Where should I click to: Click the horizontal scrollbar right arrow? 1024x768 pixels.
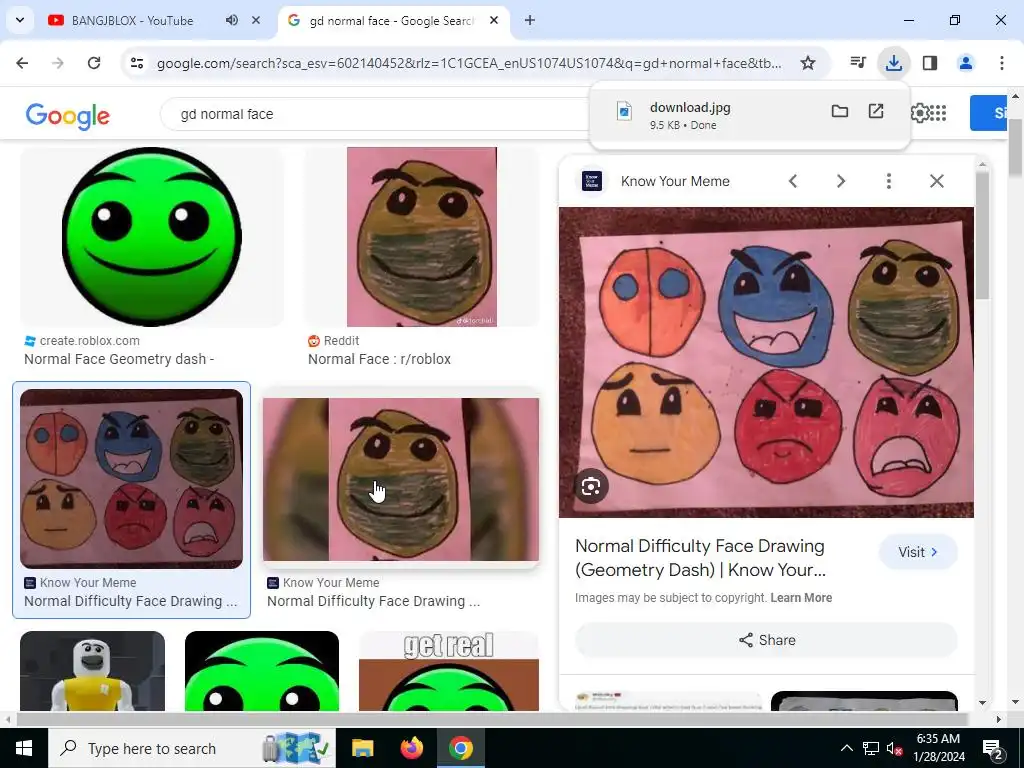pyautogui.click(x=998, y=719)
